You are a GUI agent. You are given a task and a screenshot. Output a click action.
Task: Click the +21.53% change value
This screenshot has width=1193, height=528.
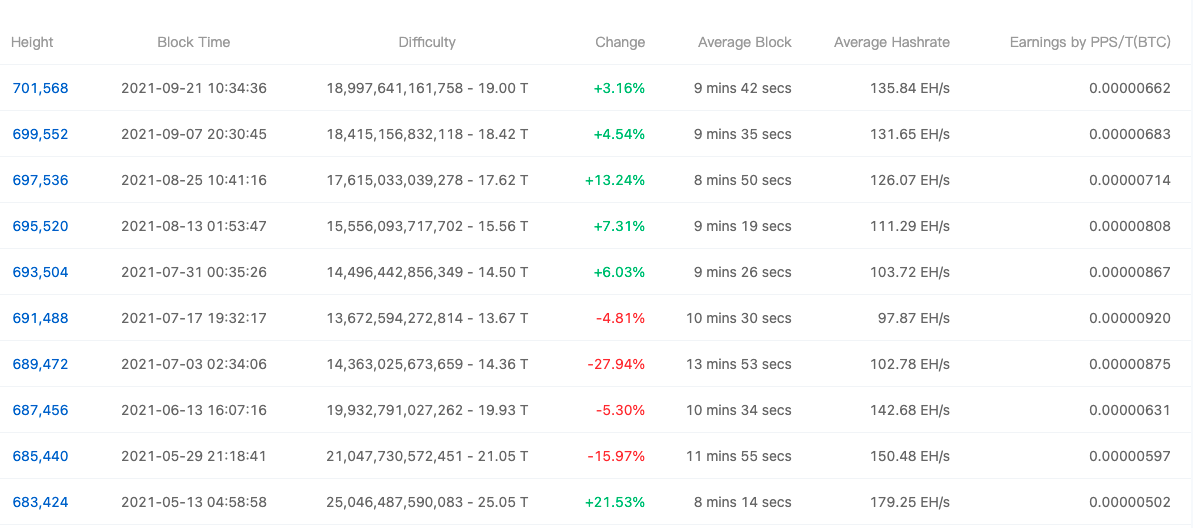pos(615,502)
